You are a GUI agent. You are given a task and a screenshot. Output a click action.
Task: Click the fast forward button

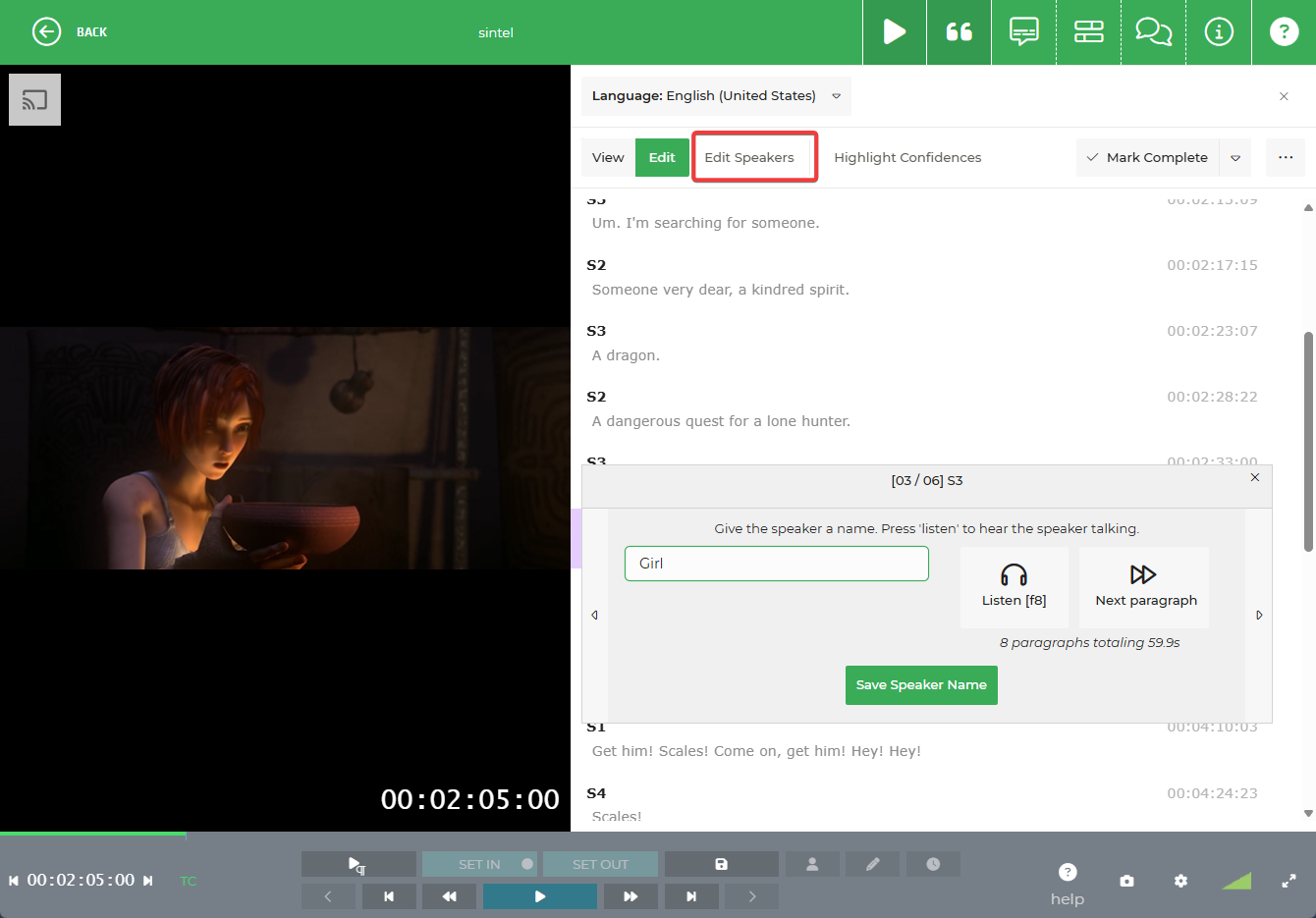pyautogui.click(x=631, y=896)
